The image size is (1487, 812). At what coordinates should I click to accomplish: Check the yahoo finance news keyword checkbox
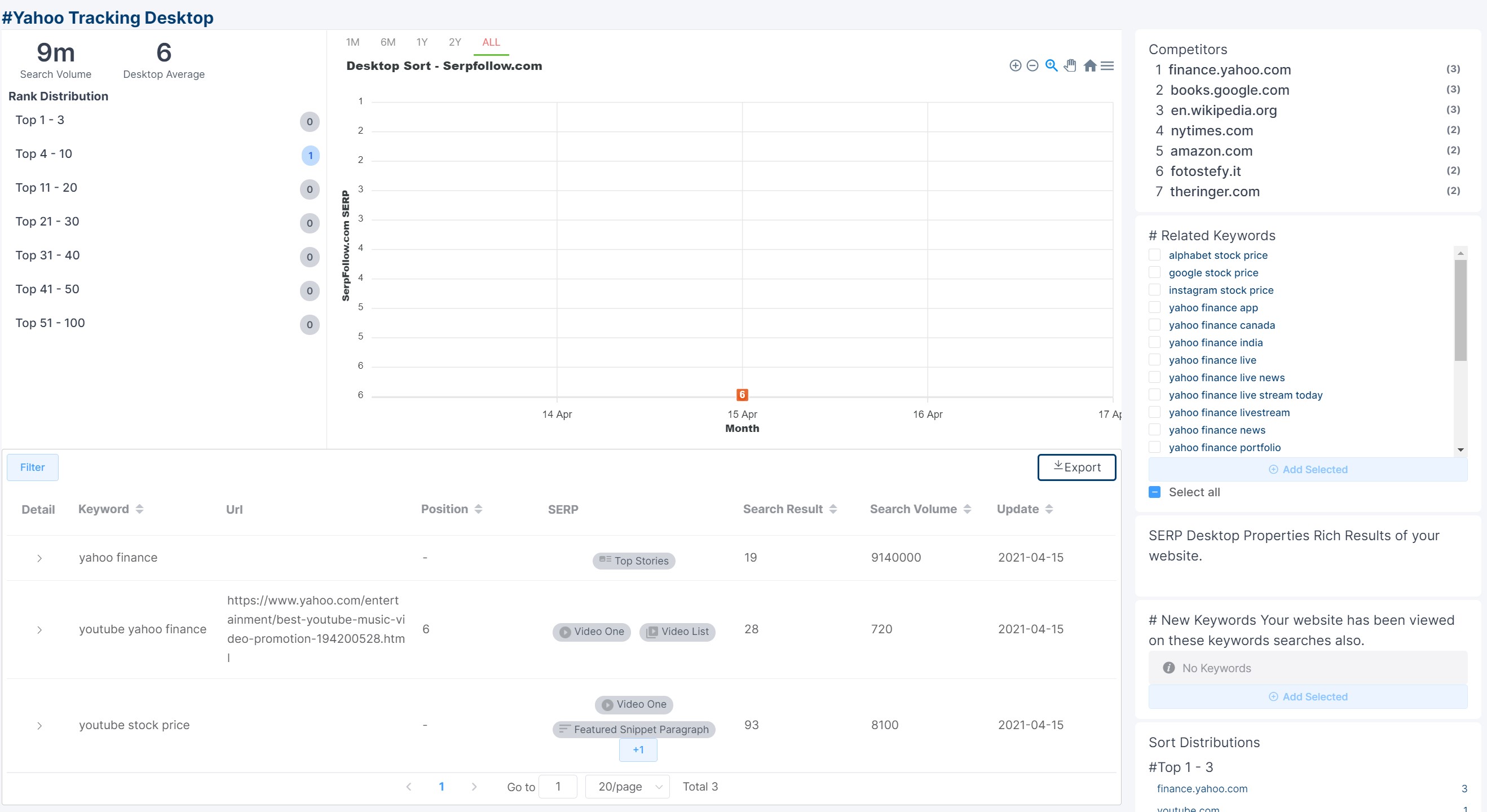tap(1154, 430)
